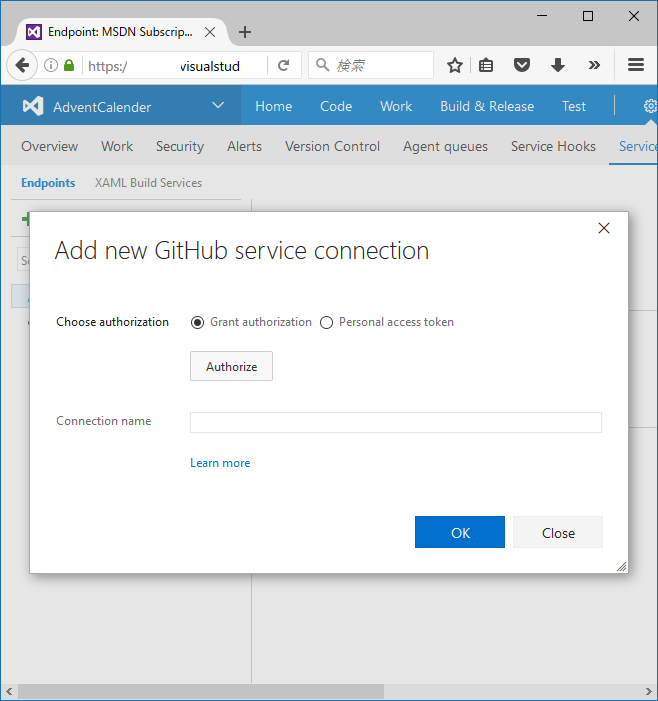Open the Test hub
Image resolution: width=658 pixels, height=701 pixels.
[x=574, y=106]
